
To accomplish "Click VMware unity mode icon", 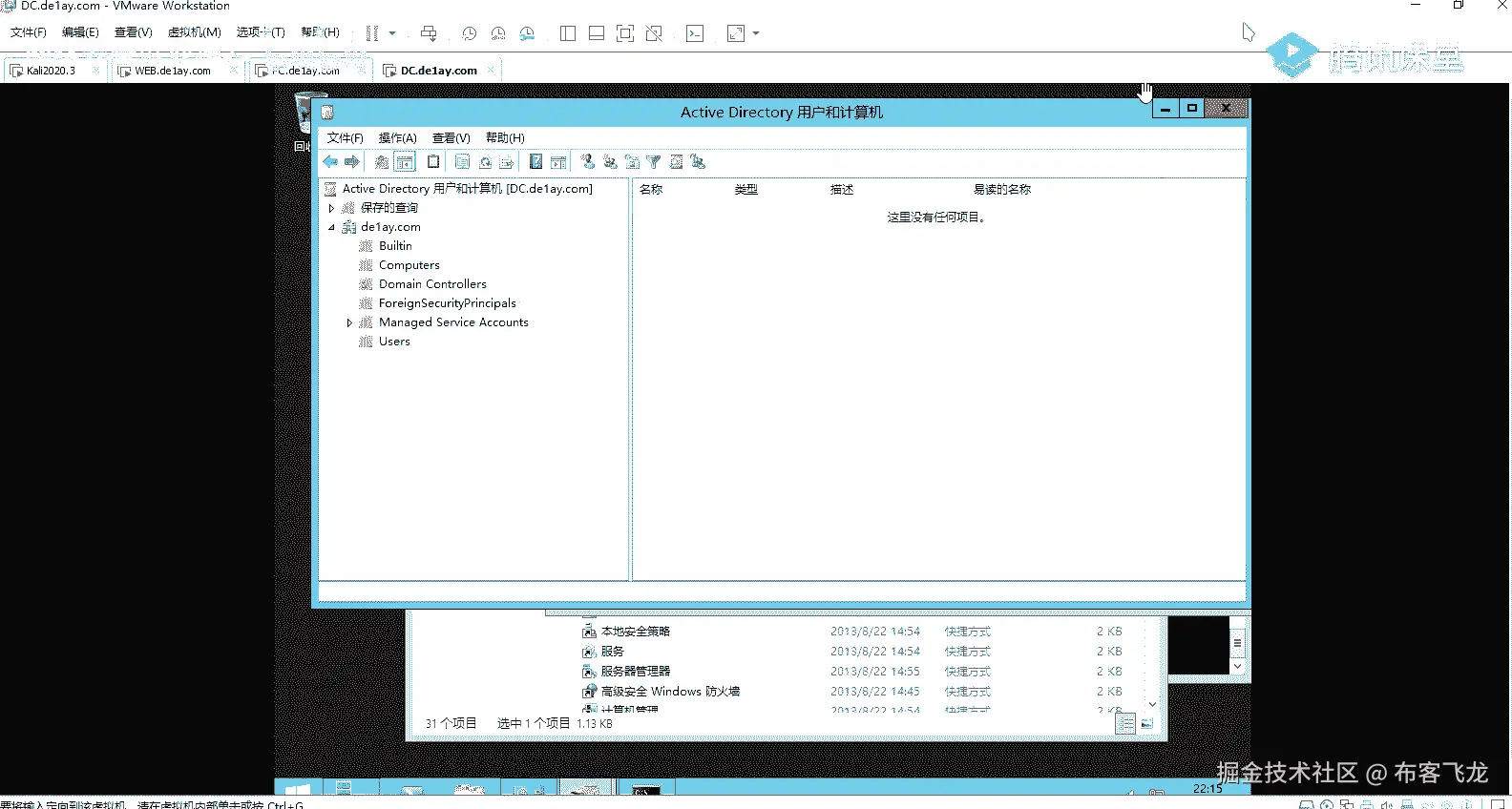I will tap(654, 33).
